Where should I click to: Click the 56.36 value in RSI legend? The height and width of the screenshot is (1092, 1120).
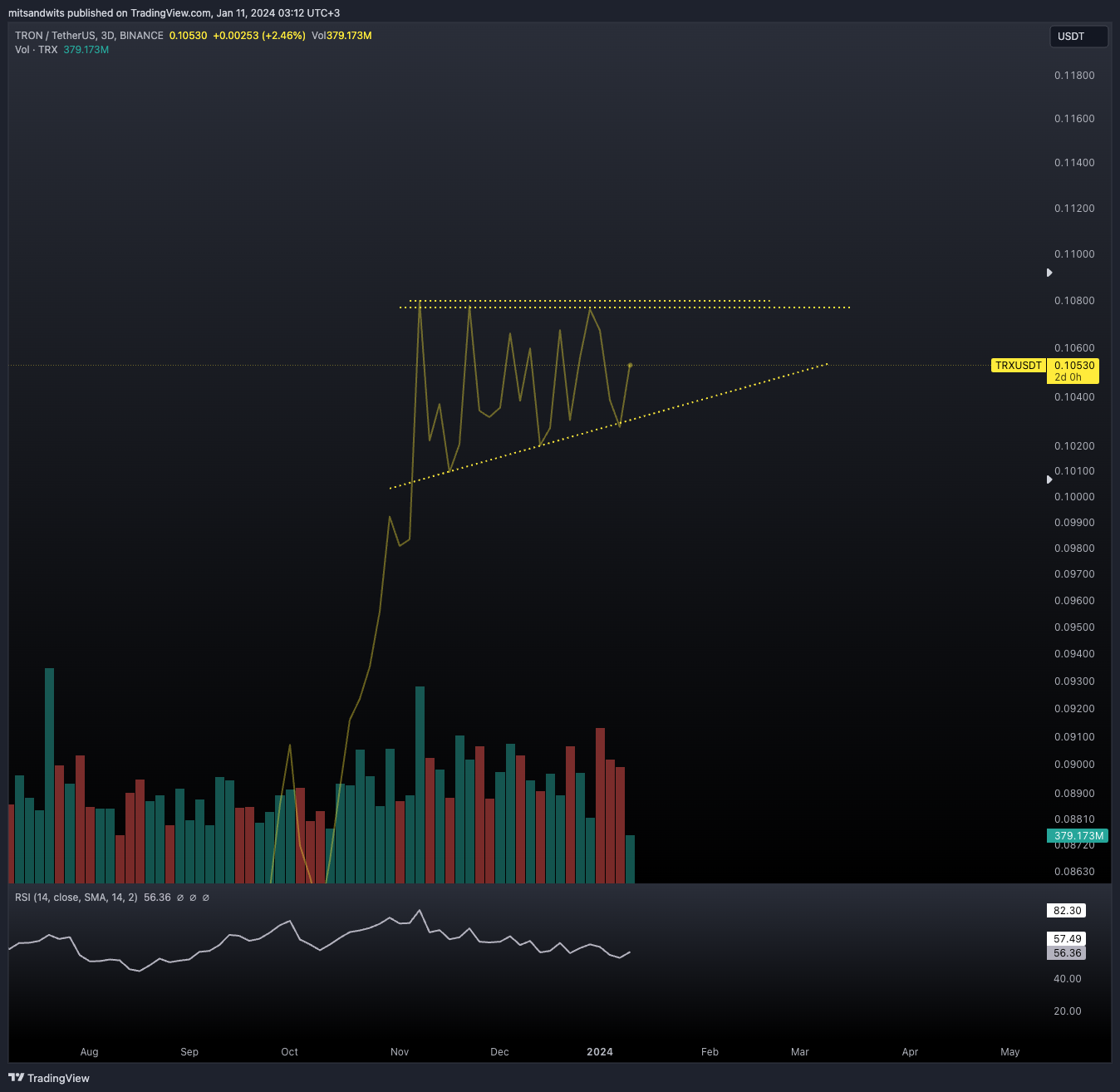click(157, 898)
